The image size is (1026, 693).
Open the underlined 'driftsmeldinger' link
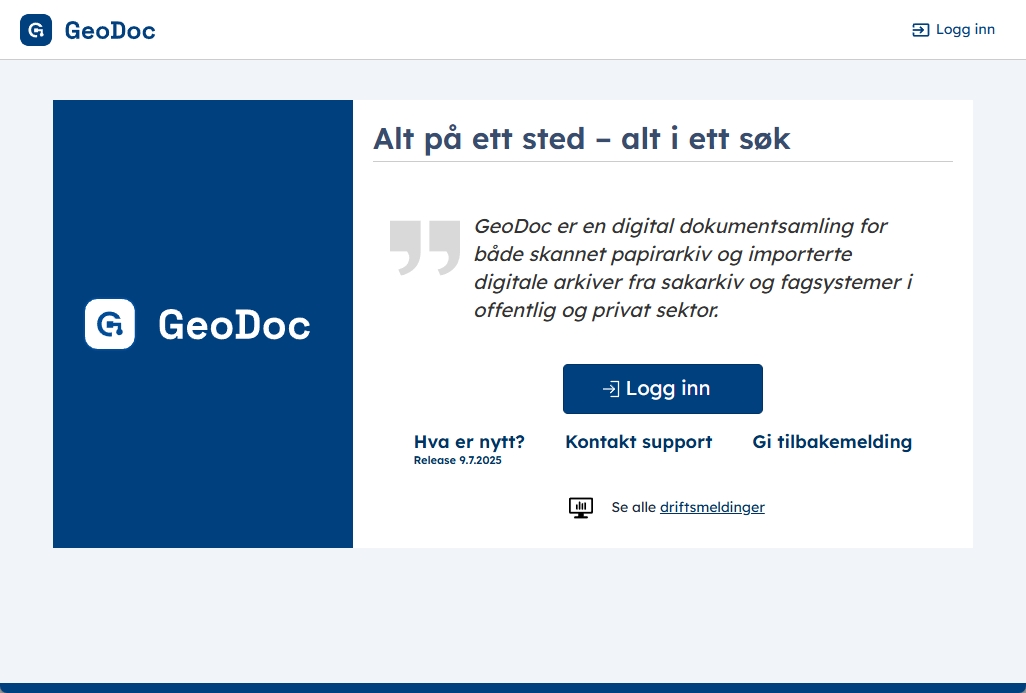(712, 507)
